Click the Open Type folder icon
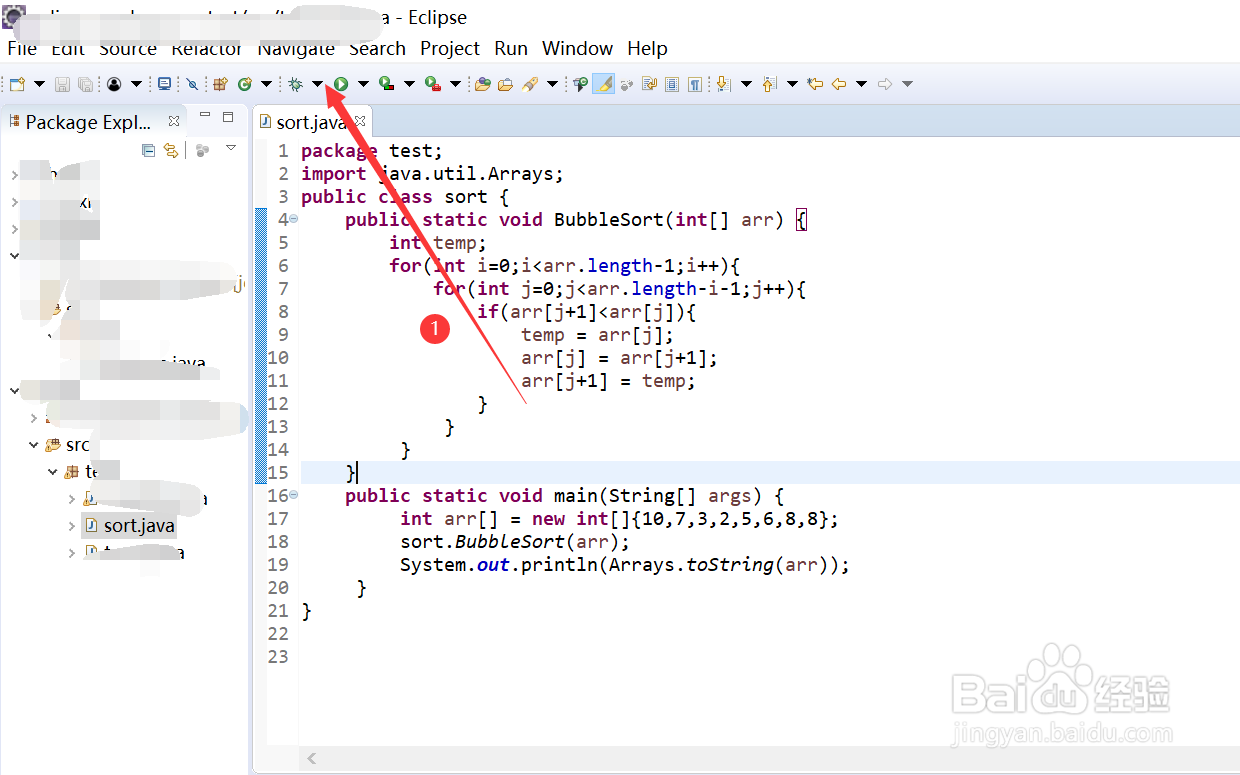The image size is (1240, 775). pos(483,84)
